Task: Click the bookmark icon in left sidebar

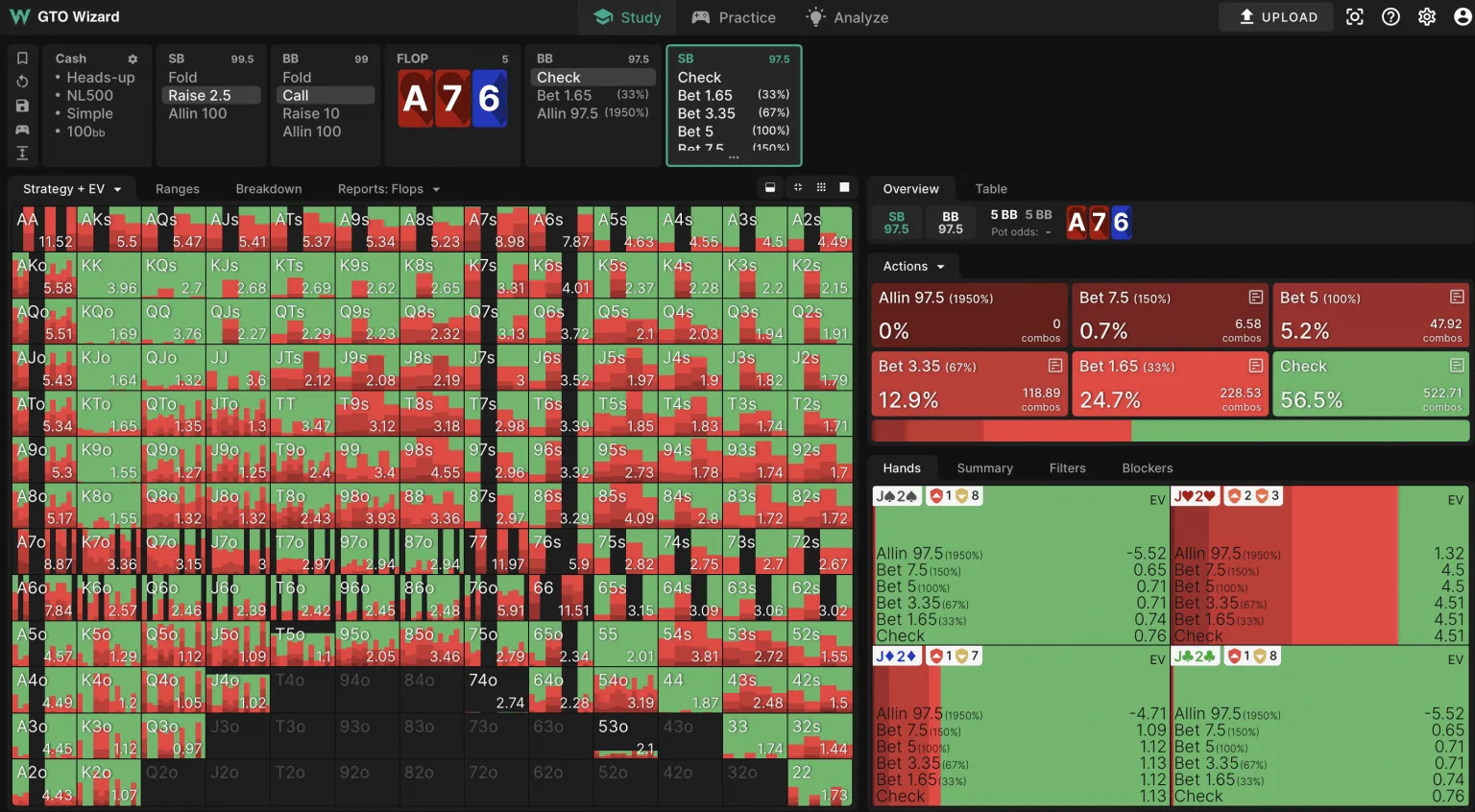Action: 22,59
